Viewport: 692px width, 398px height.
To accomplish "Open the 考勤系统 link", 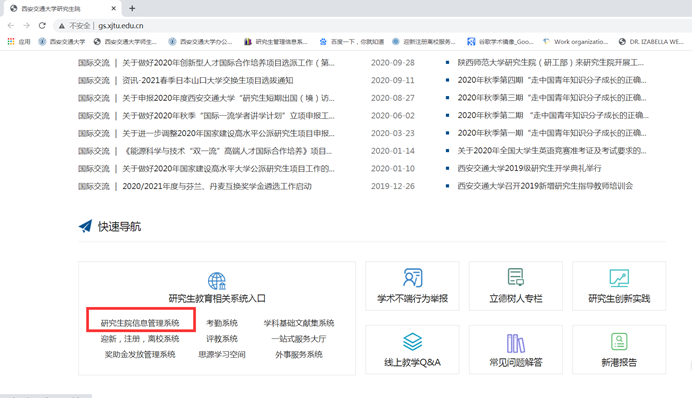I will (222, 323).
